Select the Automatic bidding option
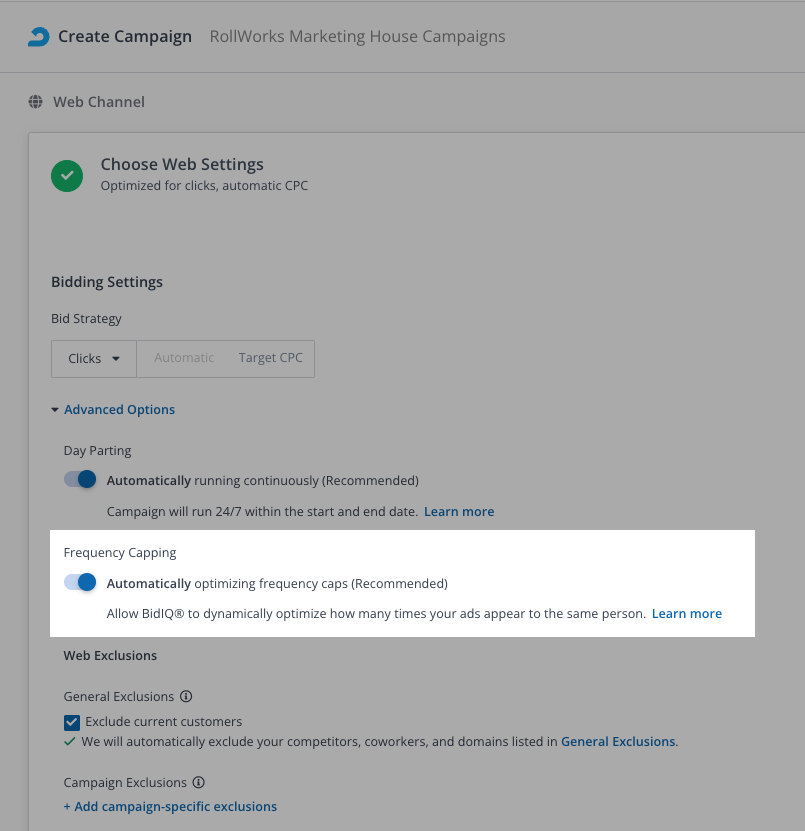 [184, 358]
